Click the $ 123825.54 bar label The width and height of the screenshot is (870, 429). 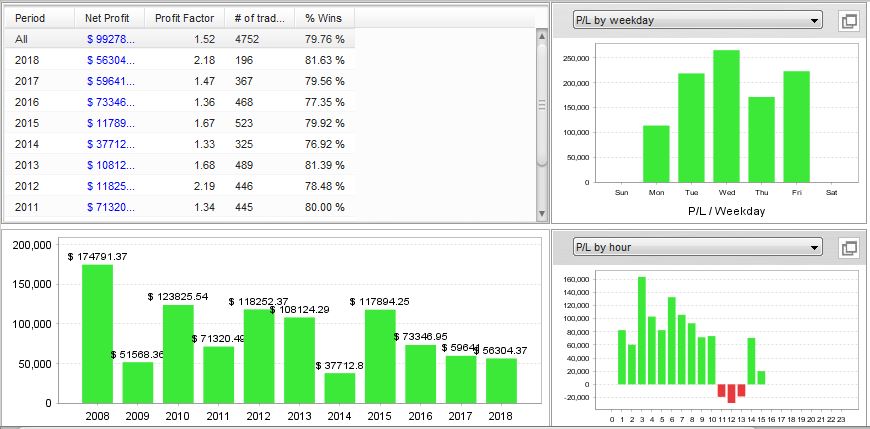pos(178,297)
